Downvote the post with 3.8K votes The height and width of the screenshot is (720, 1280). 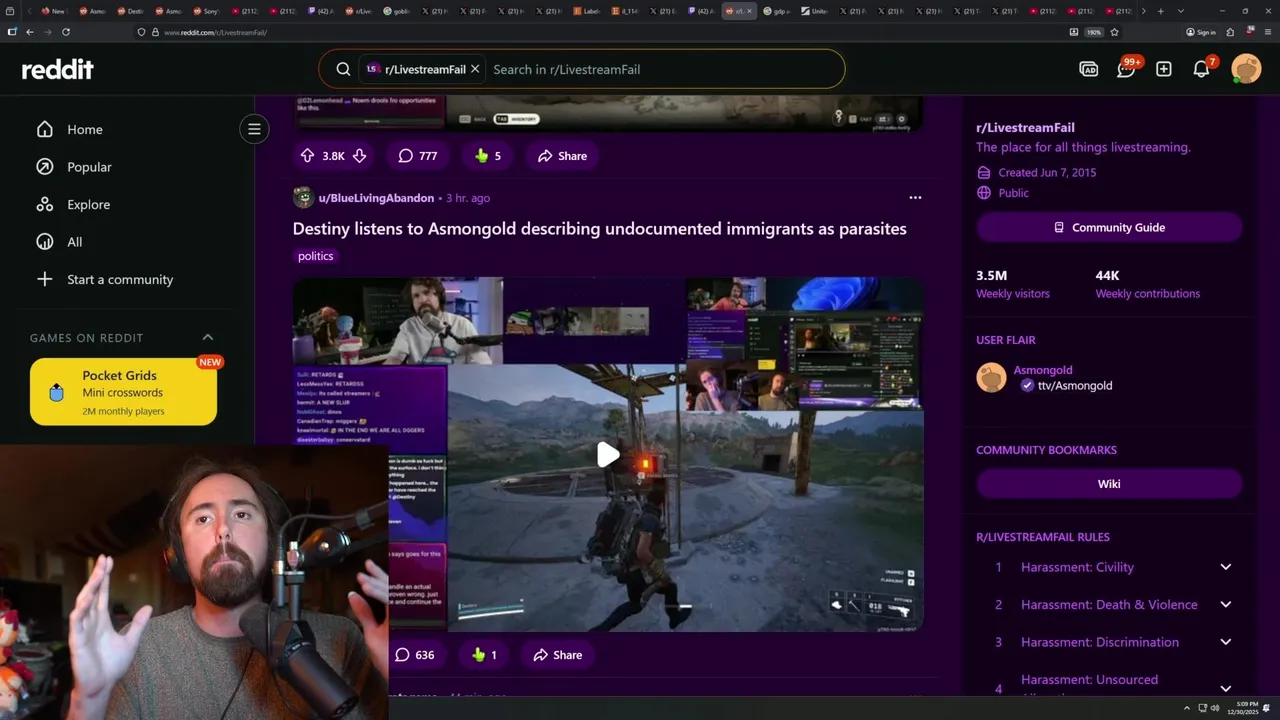coord(359,156)
